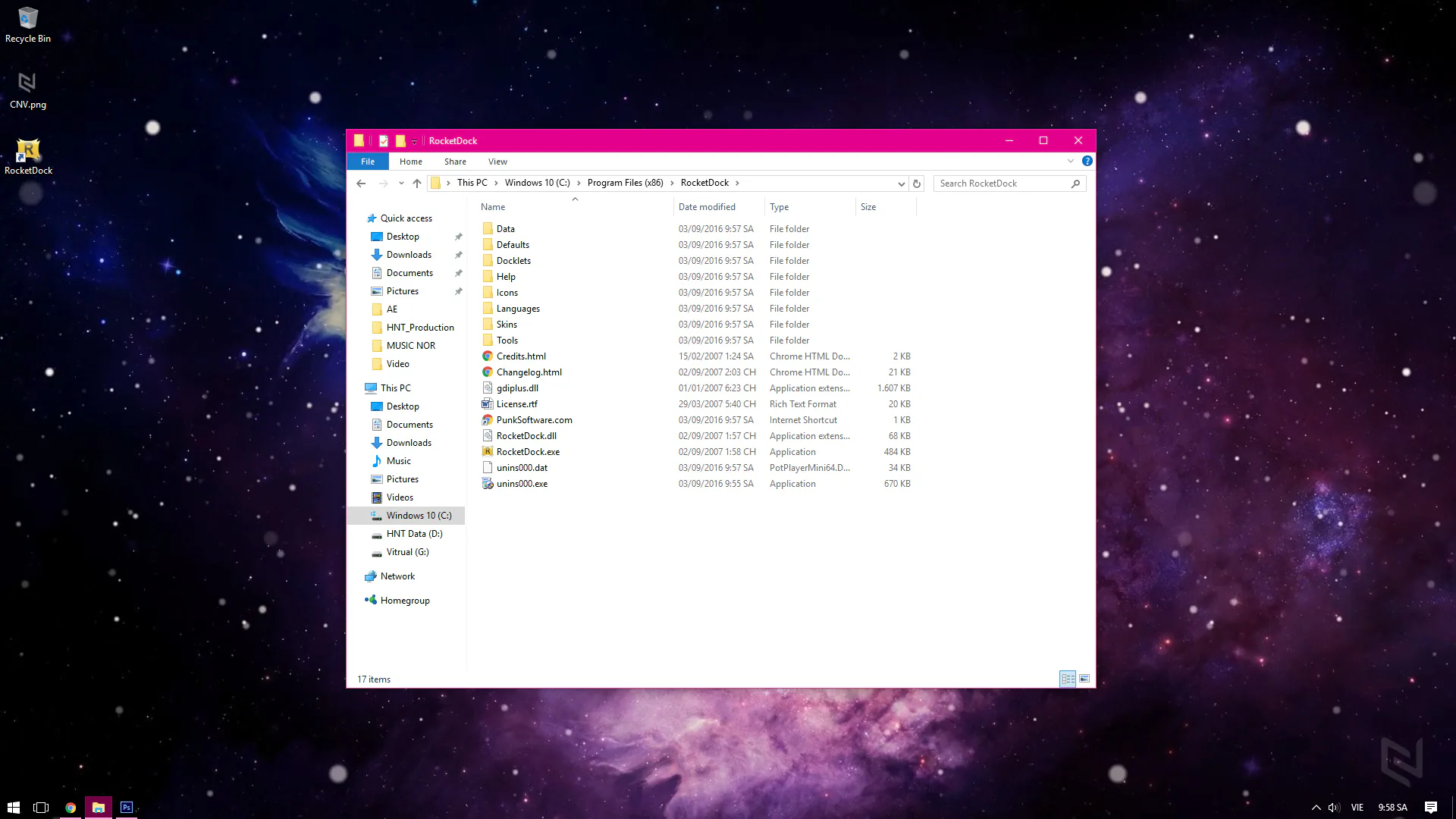Image resolution: width=1456 pixels, height=819 pixels.
Task: Open Task View on the taskbar
Action: point(41,808)
